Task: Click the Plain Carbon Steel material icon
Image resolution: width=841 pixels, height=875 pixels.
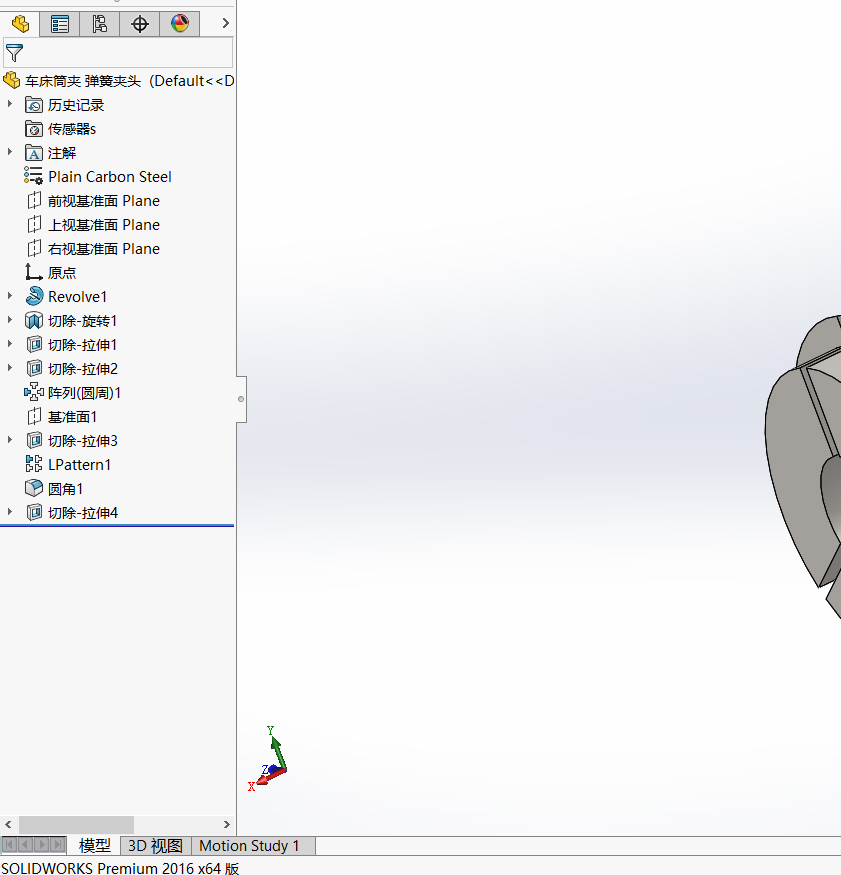Action: pyautogui.click(x=33, y=176)
